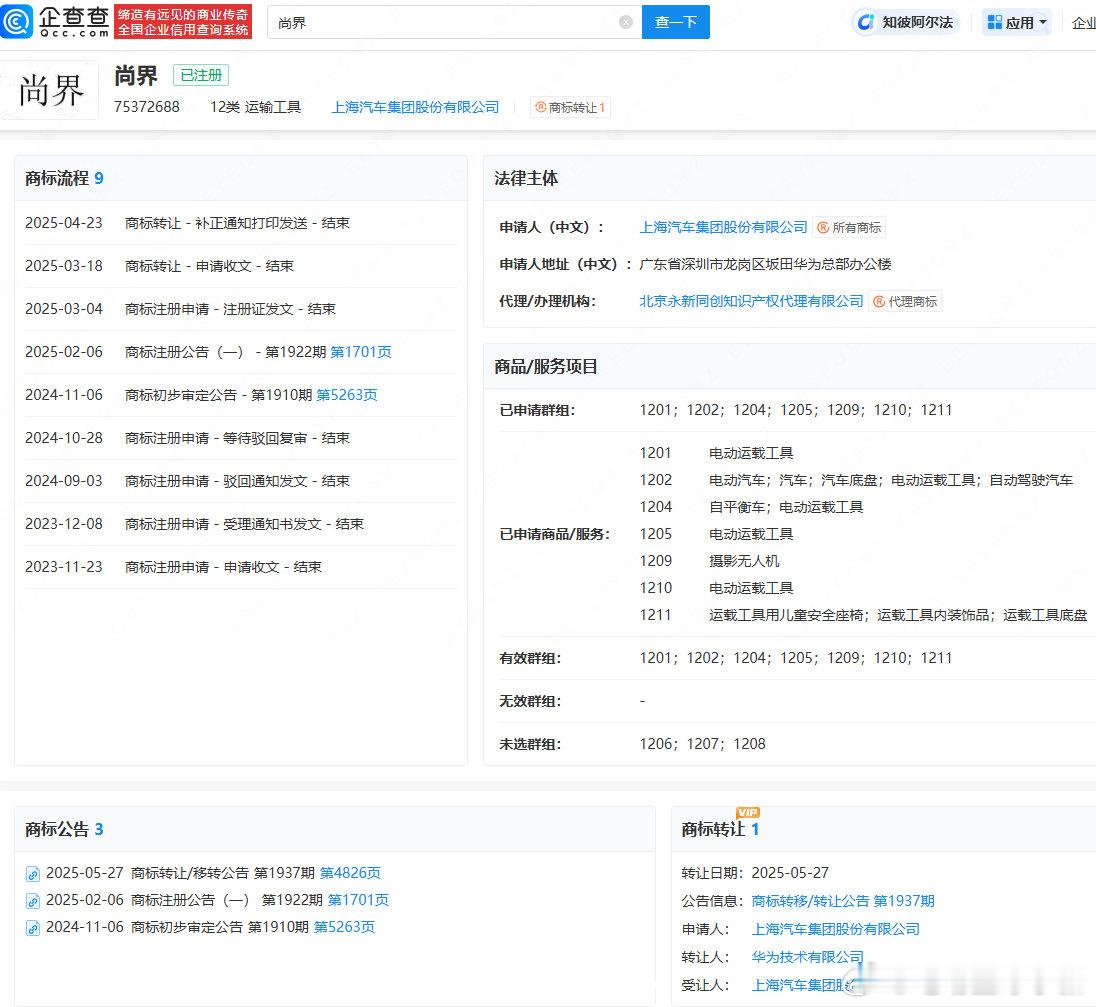The image size is (1096, 1007).
Task: Click the 商标公告 3 section heading
Action: [64, 829]
